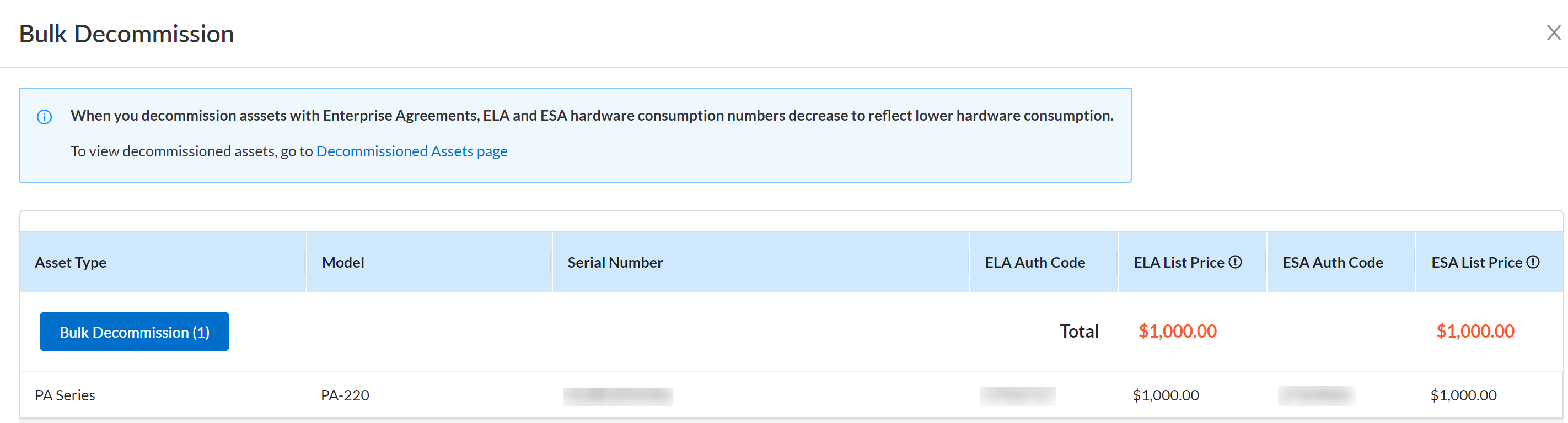The height and width of the screenshot is (423, 1568).
Task: Click the blue info icon in the banner
Action: click(45, 117)
